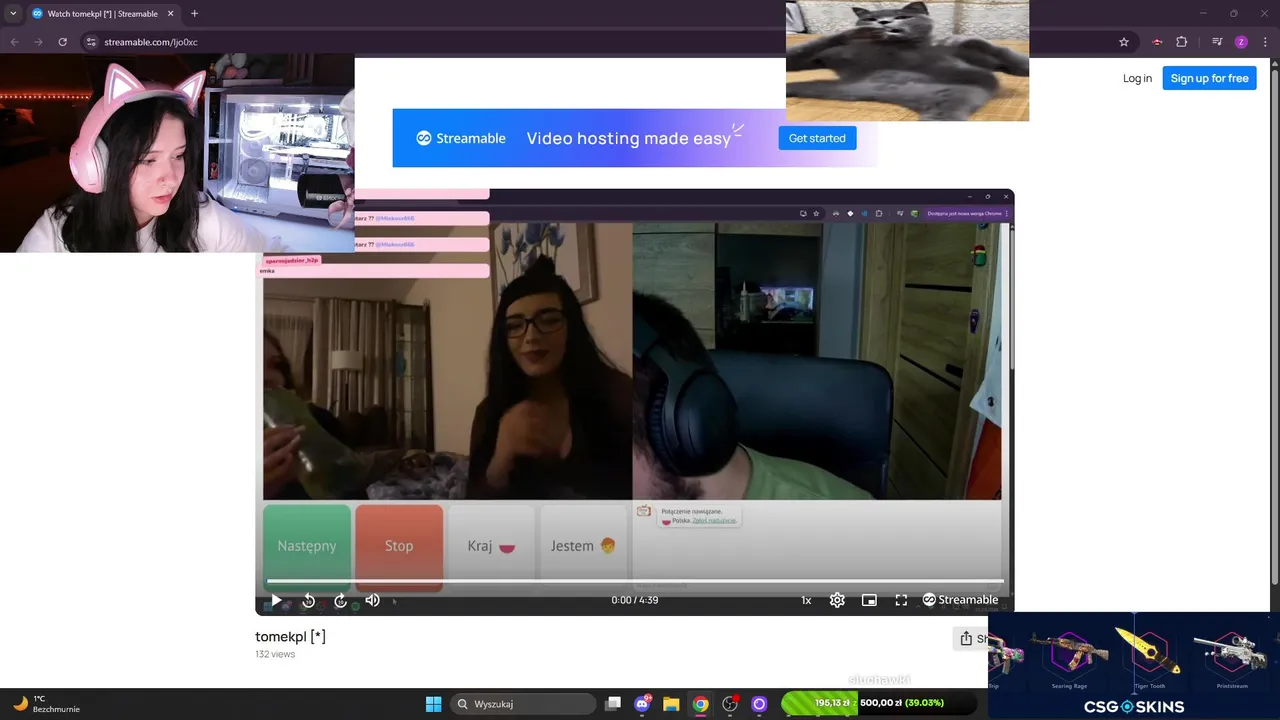Image resolution: width=1280 pixels, height=720 pixels.
Task: Open the Chrome profile Z avatar
Action: point(1241,42)
